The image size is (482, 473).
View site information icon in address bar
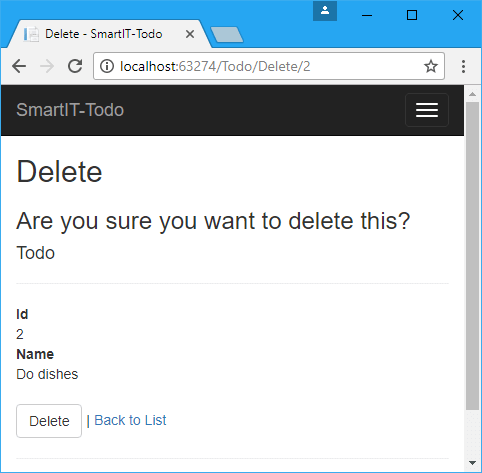point(107,66)
